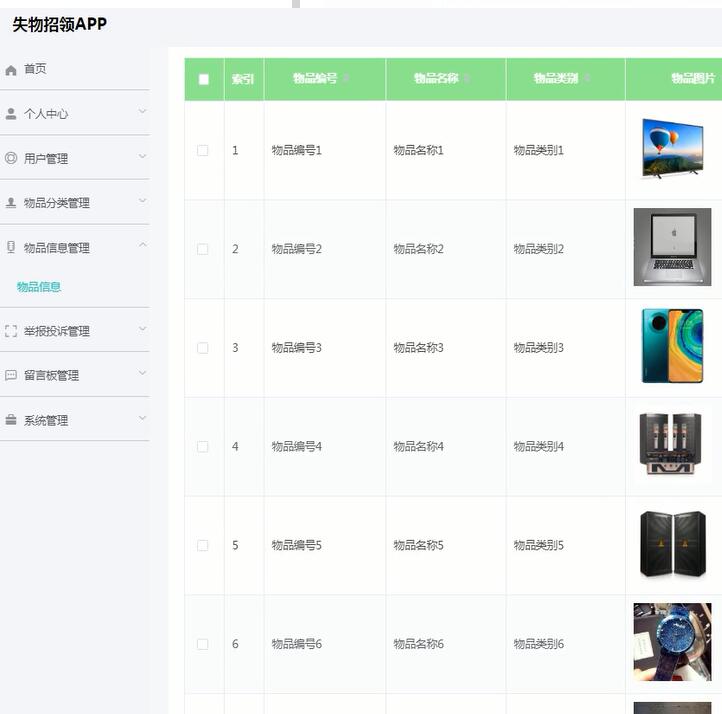
Task: Check the checkbox for row 1
Action: (x=203, y=151)
